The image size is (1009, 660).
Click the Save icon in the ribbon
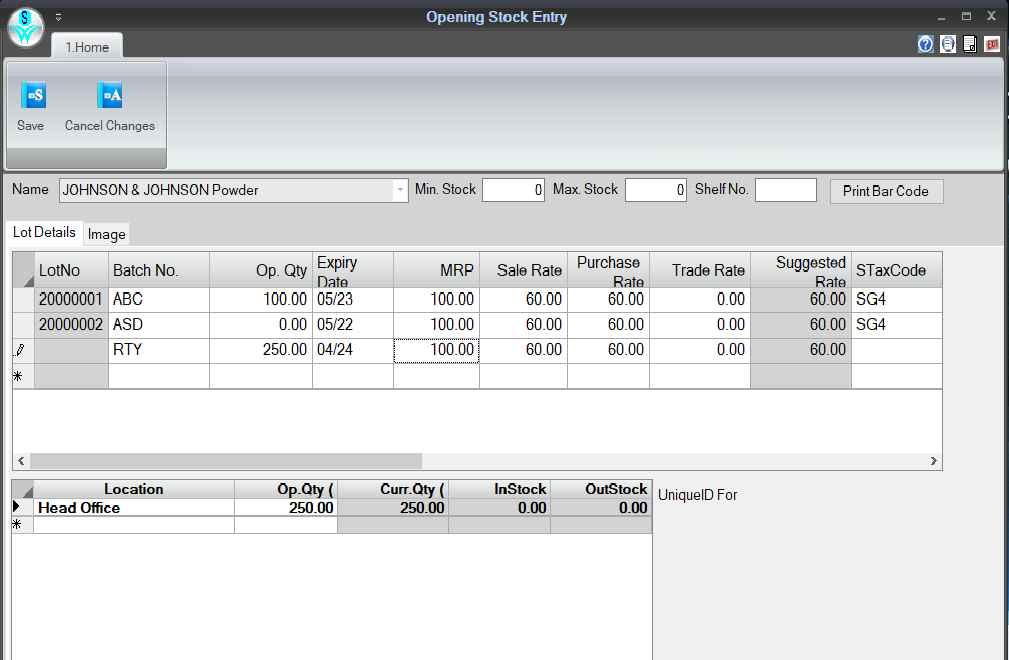[33, 96]
